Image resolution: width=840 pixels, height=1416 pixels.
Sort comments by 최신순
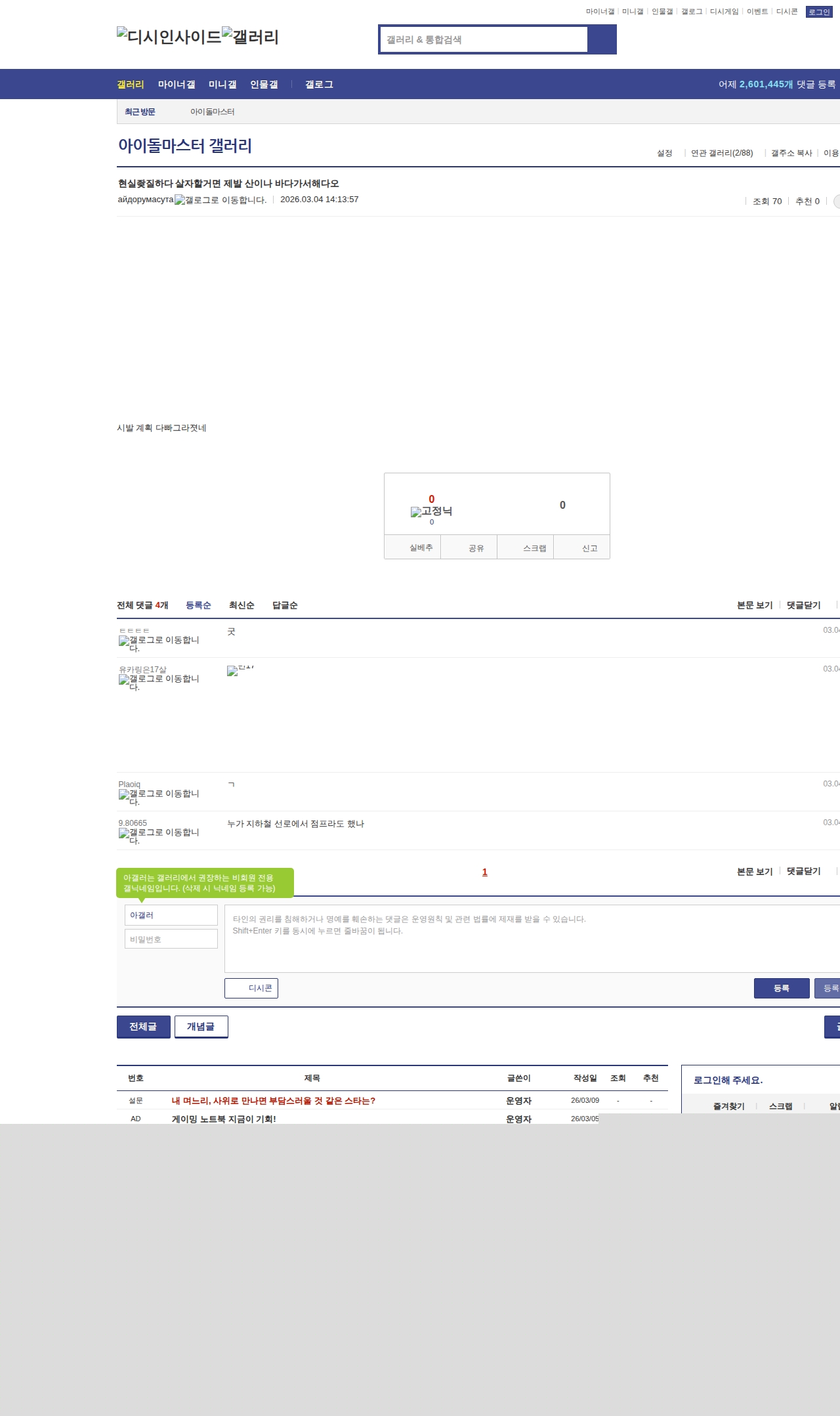click(x=241, y=605)
